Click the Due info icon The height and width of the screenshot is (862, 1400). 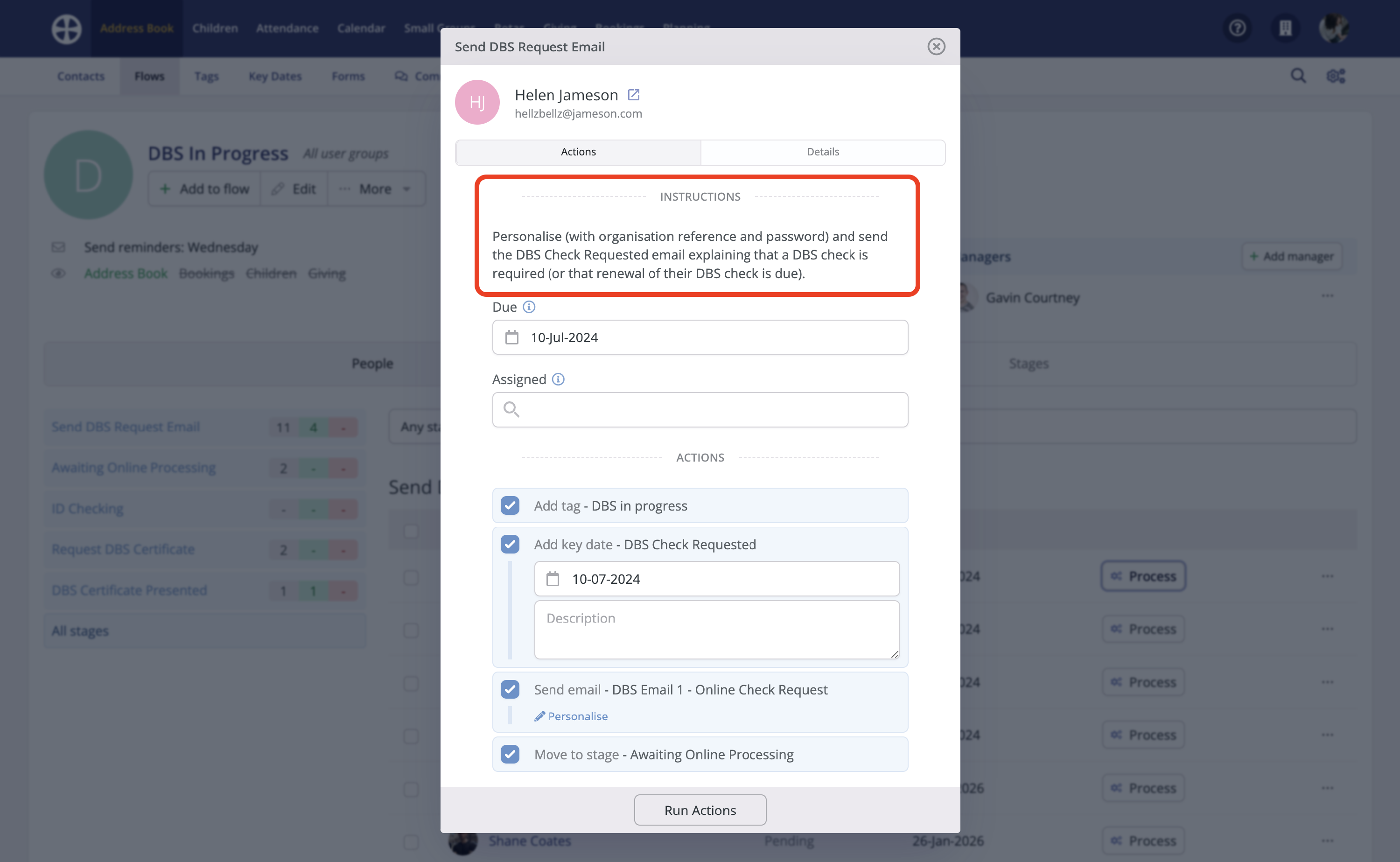pyautogui.click(x=529, y=307)
